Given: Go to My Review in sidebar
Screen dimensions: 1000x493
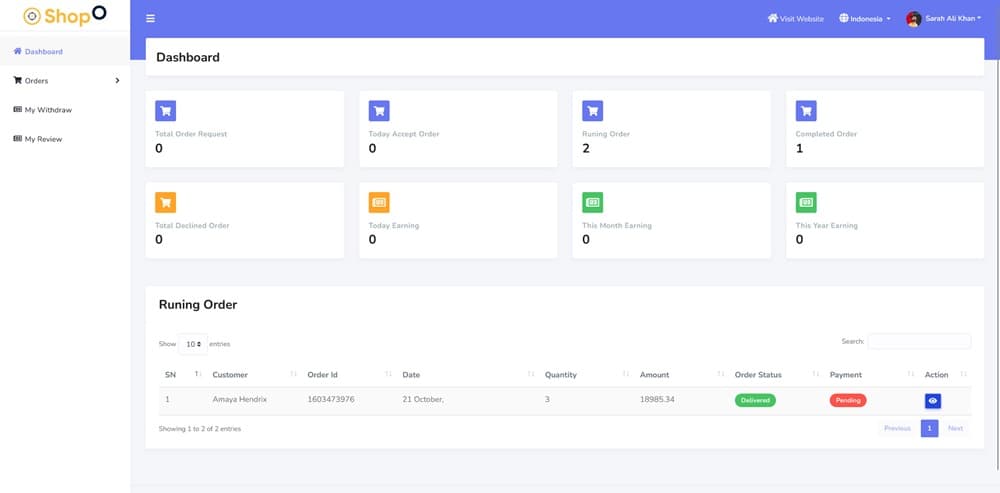Looking at the screenshot, I should coord(43,139).
